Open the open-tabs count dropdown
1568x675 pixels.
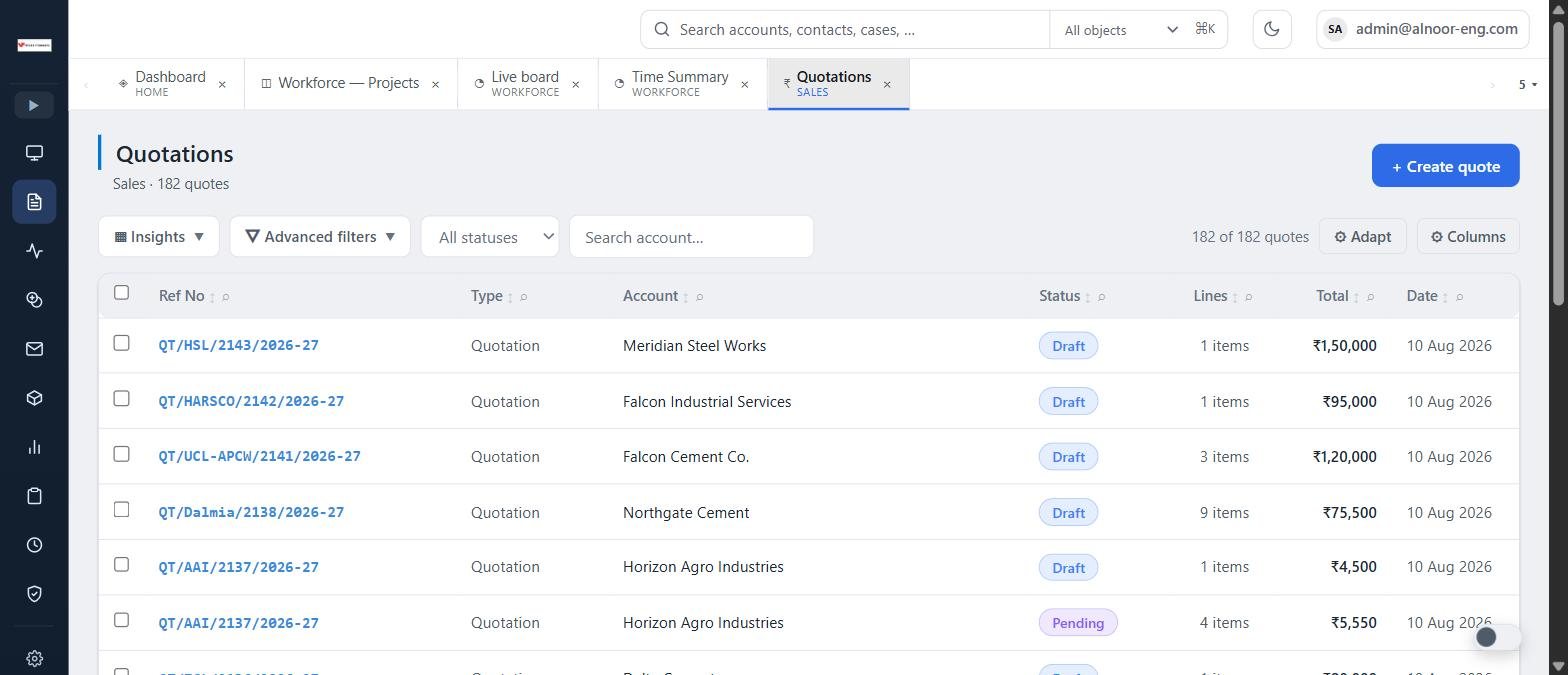tap(1527, 85)
